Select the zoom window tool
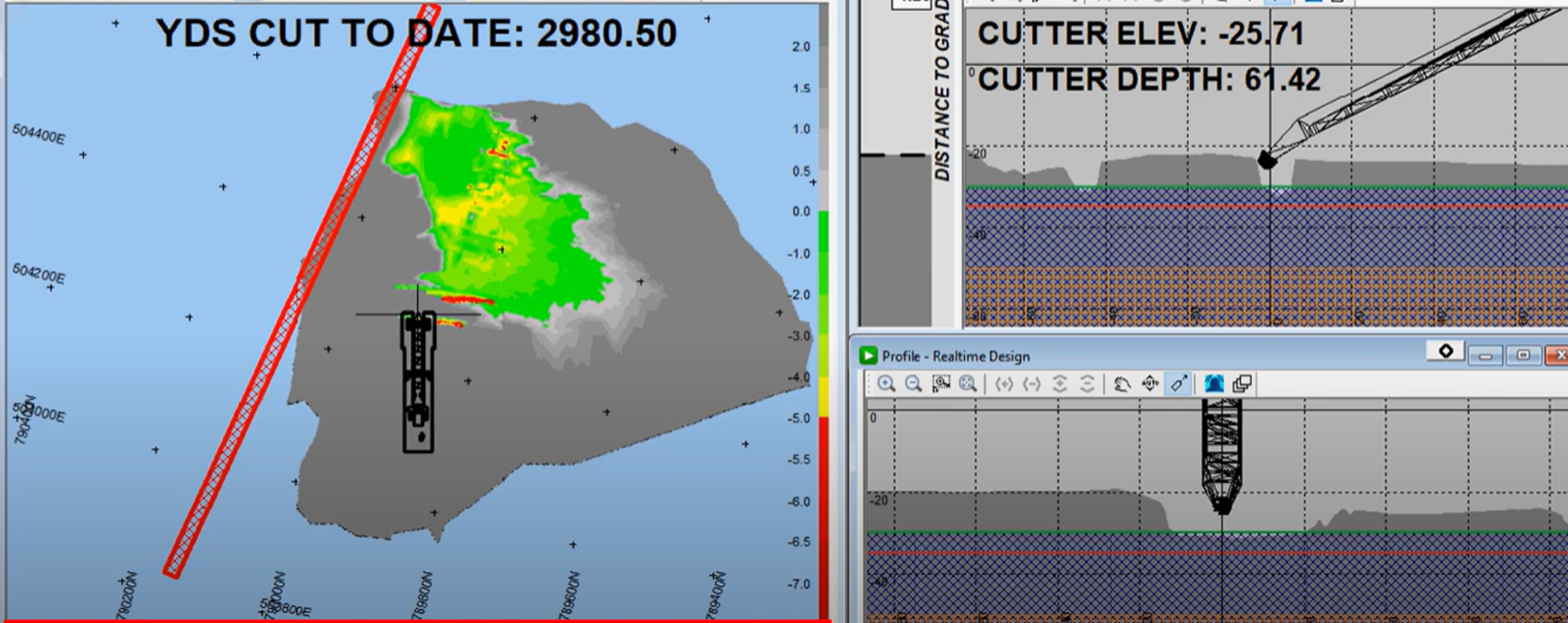1568x623 pixels. [941, 384]
